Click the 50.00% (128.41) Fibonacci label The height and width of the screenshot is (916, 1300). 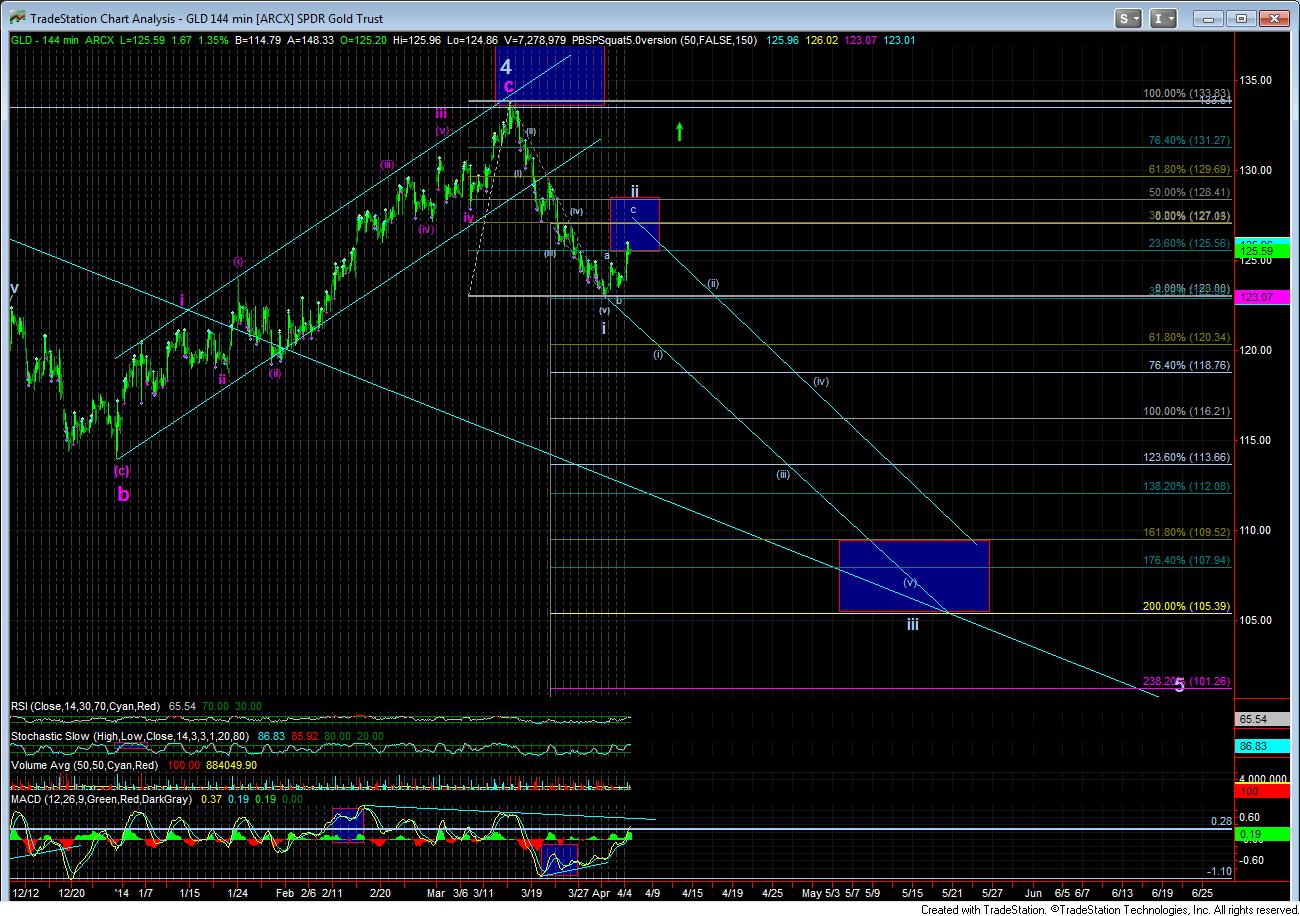point(1190,192)
